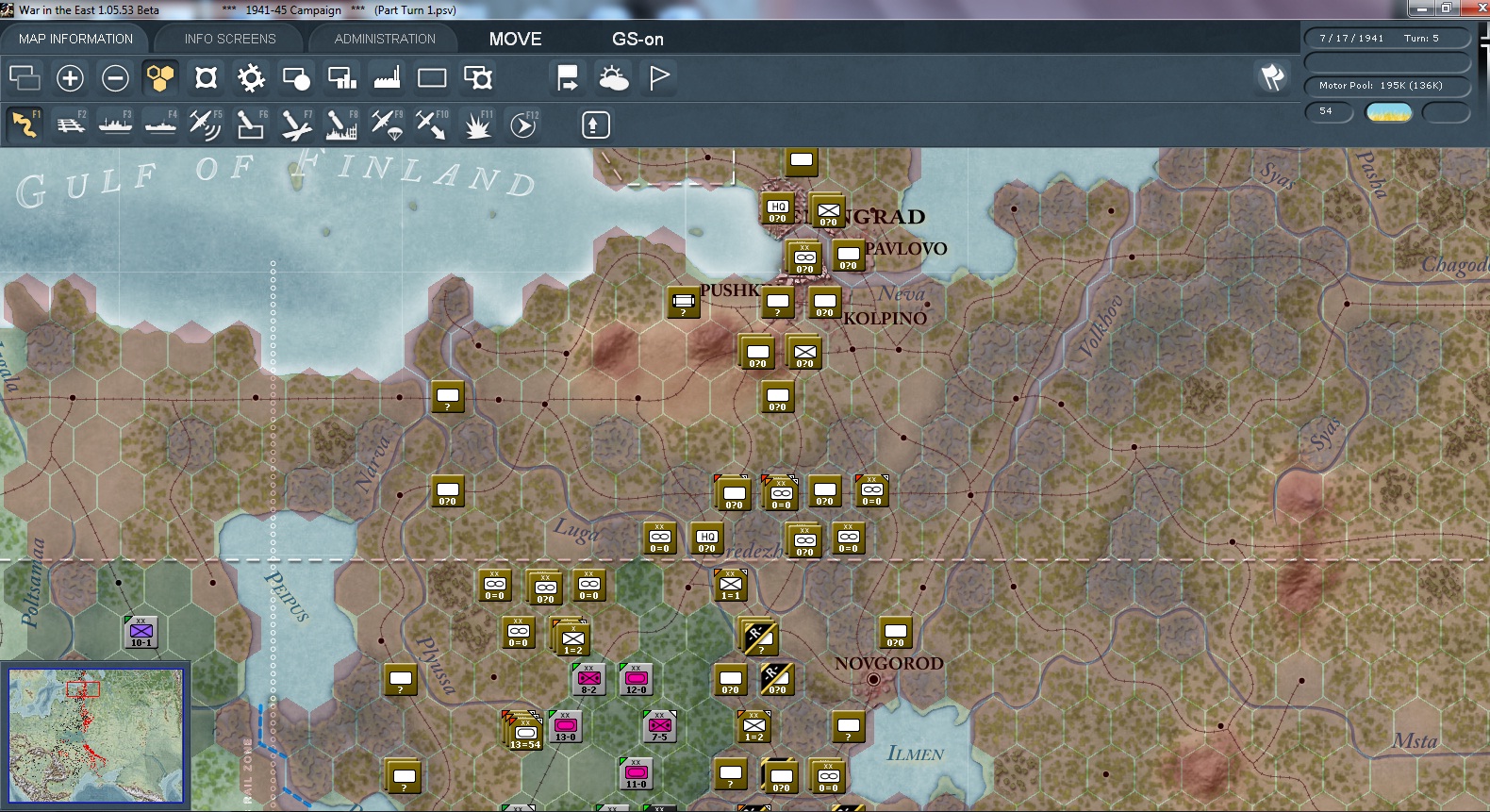Open the ADMINISTRATION tab

pyautogui.click(x=385, y=39)
